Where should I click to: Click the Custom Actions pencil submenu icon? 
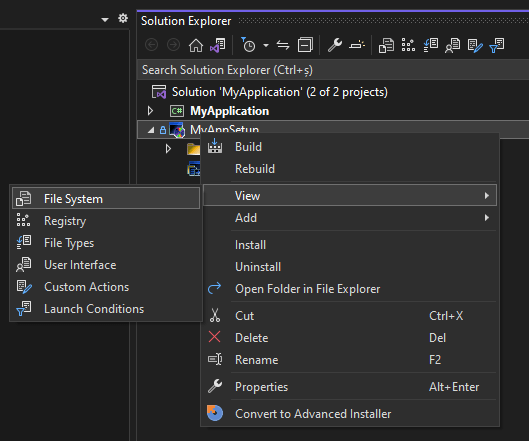[24, 286]
